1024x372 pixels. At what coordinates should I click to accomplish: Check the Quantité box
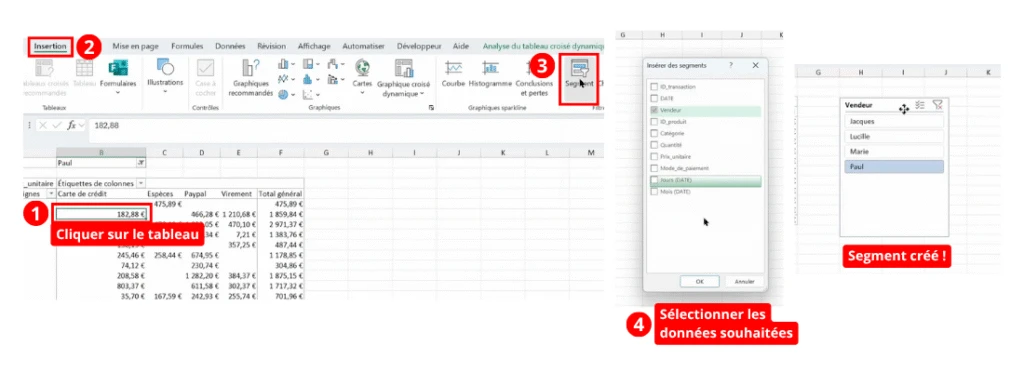[x=654, y=145]
